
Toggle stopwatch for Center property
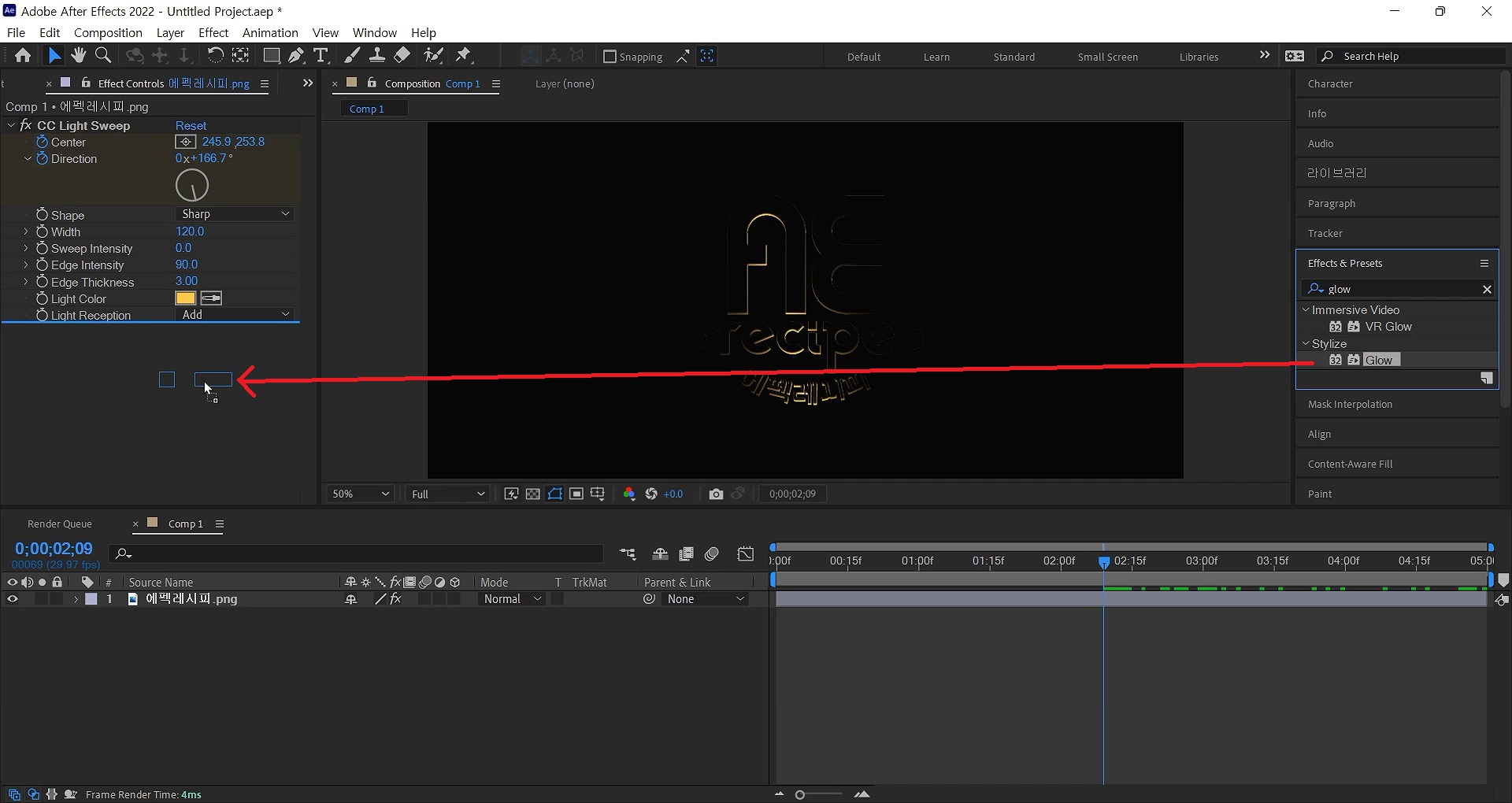[43, 142]
